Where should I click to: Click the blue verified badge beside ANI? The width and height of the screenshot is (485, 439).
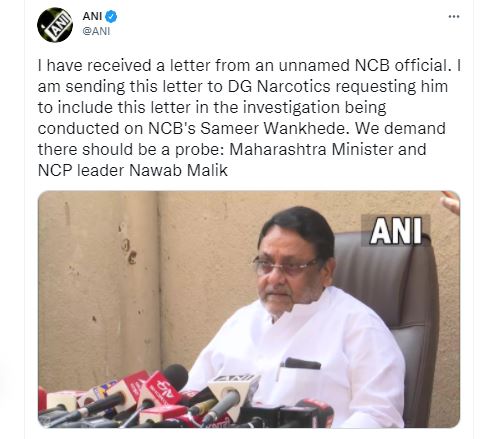(x=111, y=16)
